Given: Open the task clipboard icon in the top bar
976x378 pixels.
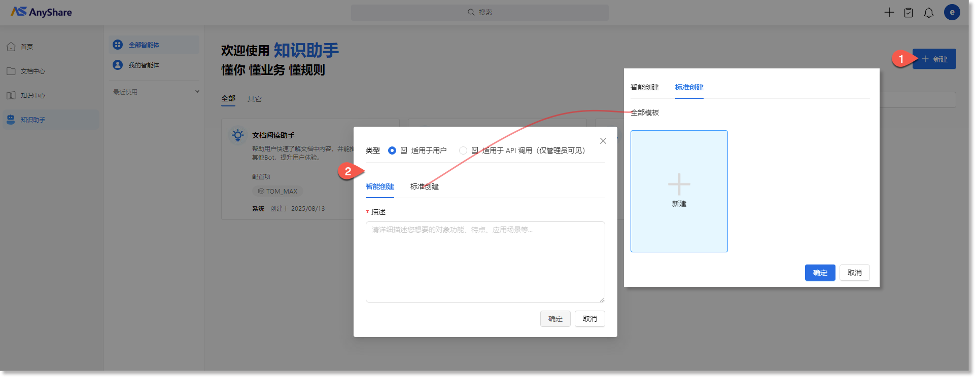Looking at the screenshot, I should point(908,12).
